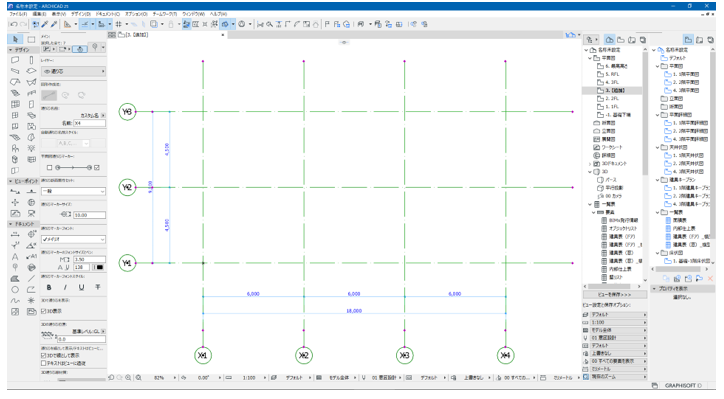Apply underline to grid marker font
The image size is (724, 399).
click(x=81, y=287)
